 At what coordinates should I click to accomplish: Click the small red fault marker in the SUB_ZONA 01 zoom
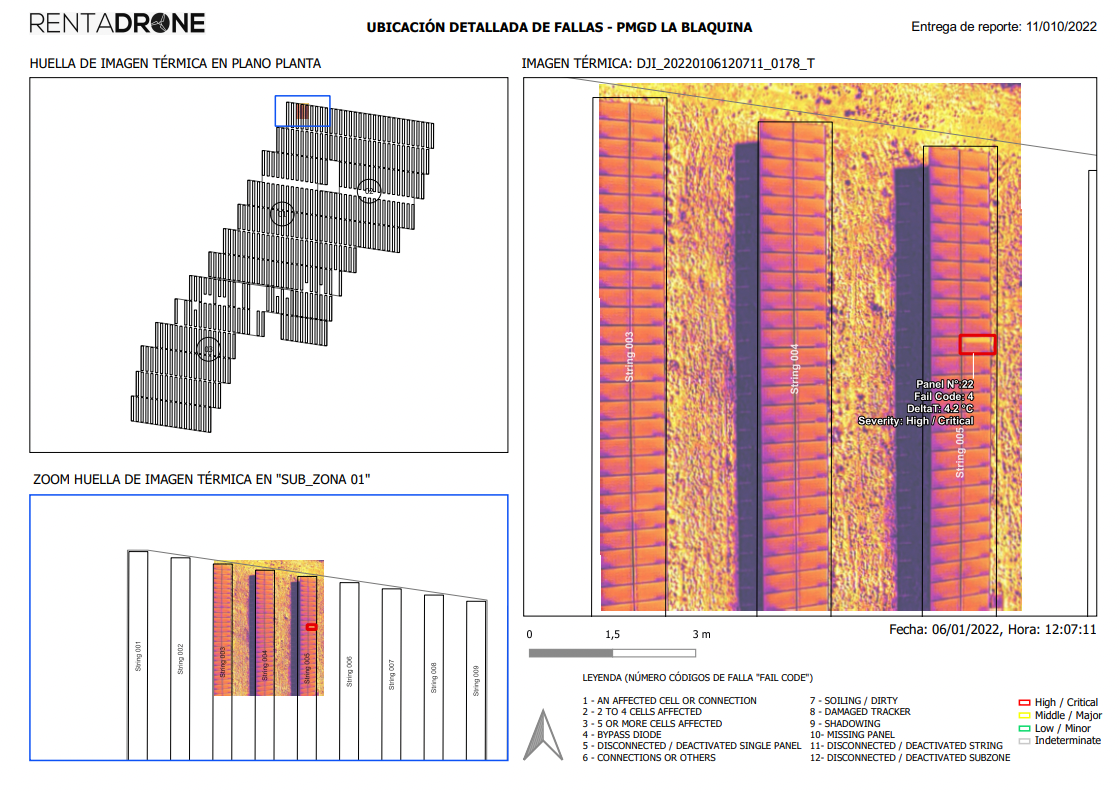pyautogui.click(x=311, y=627)
